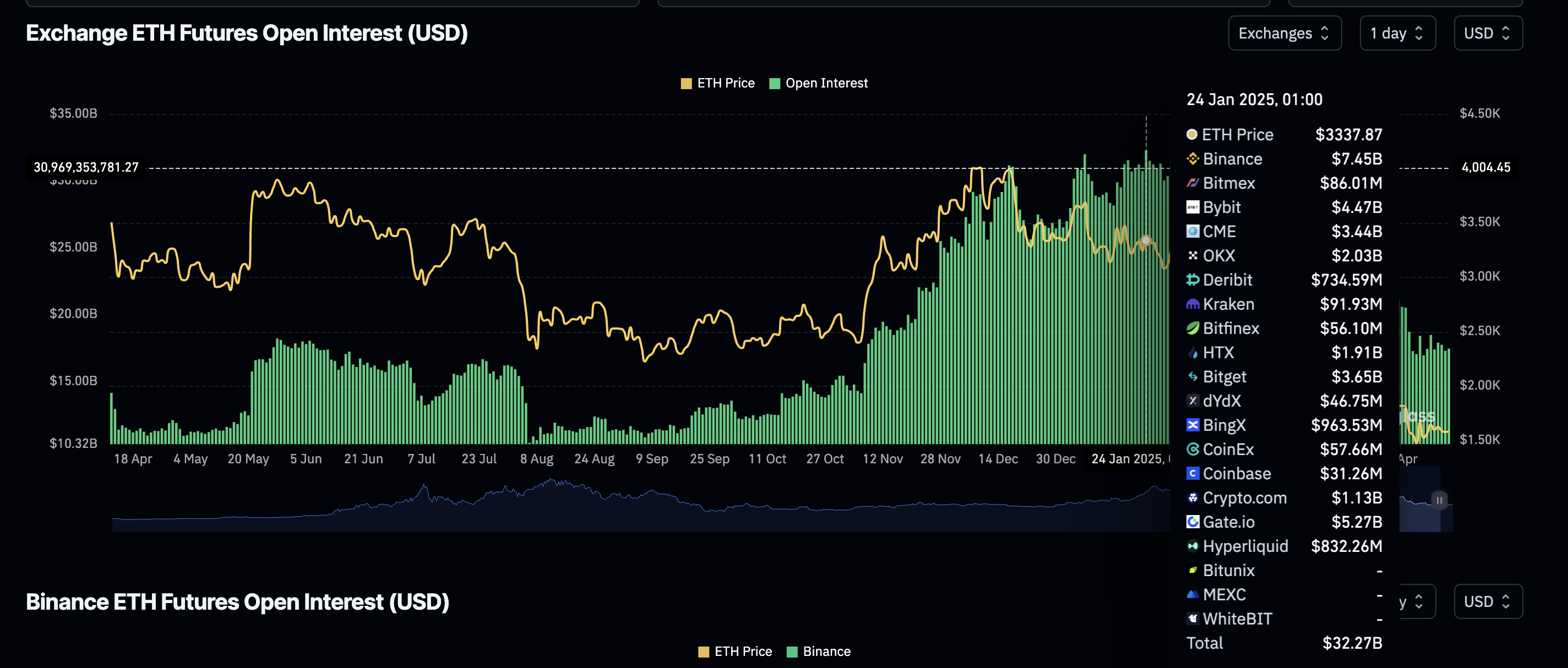Open the Exchanges dropdown

(x=1284, y=33)
